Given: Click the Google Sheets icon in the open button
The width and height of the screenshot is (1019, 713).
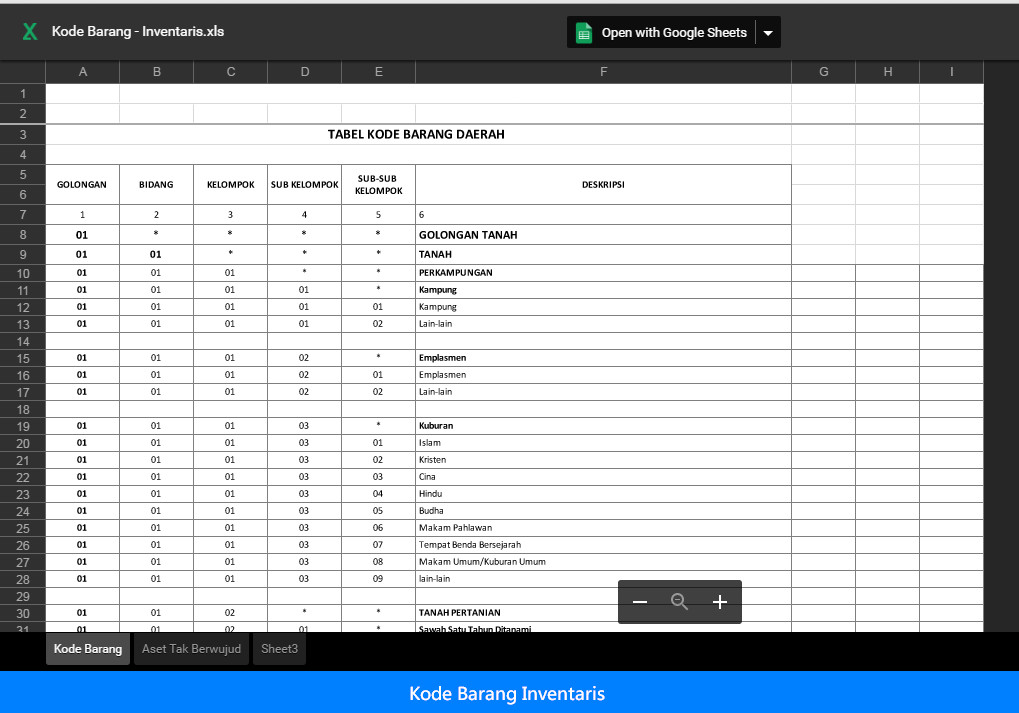Looking at the screenshot, I should click(x=584, y=32).
